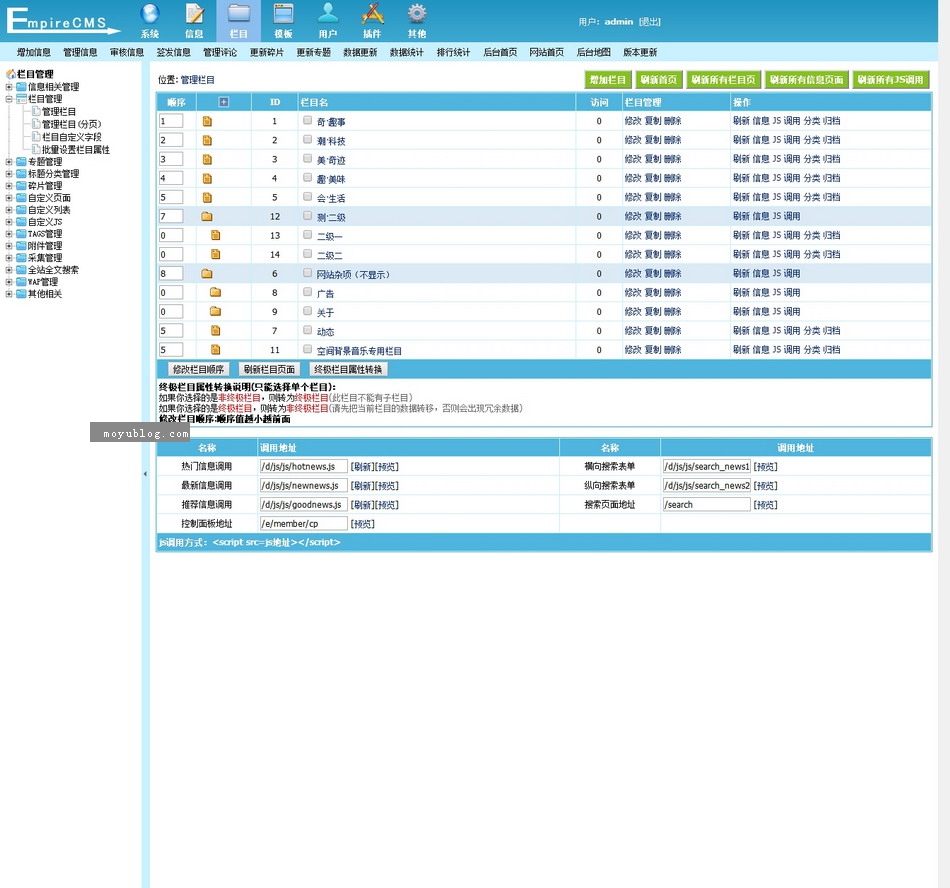Click the order field in the 奇·趣事 row
950x888 pixels.
coord(171,121)
